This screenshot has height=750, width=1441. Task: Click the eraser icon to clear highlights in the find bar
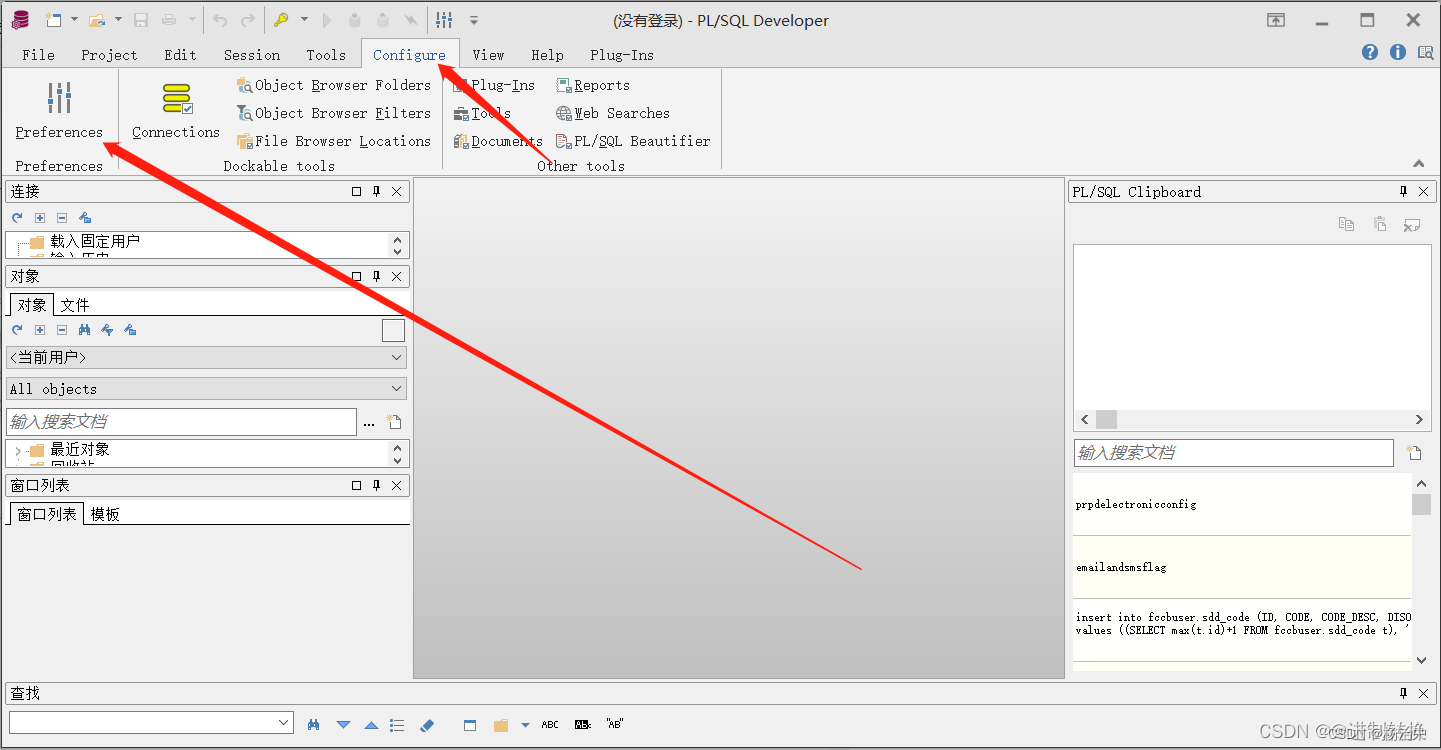[427, 725]
